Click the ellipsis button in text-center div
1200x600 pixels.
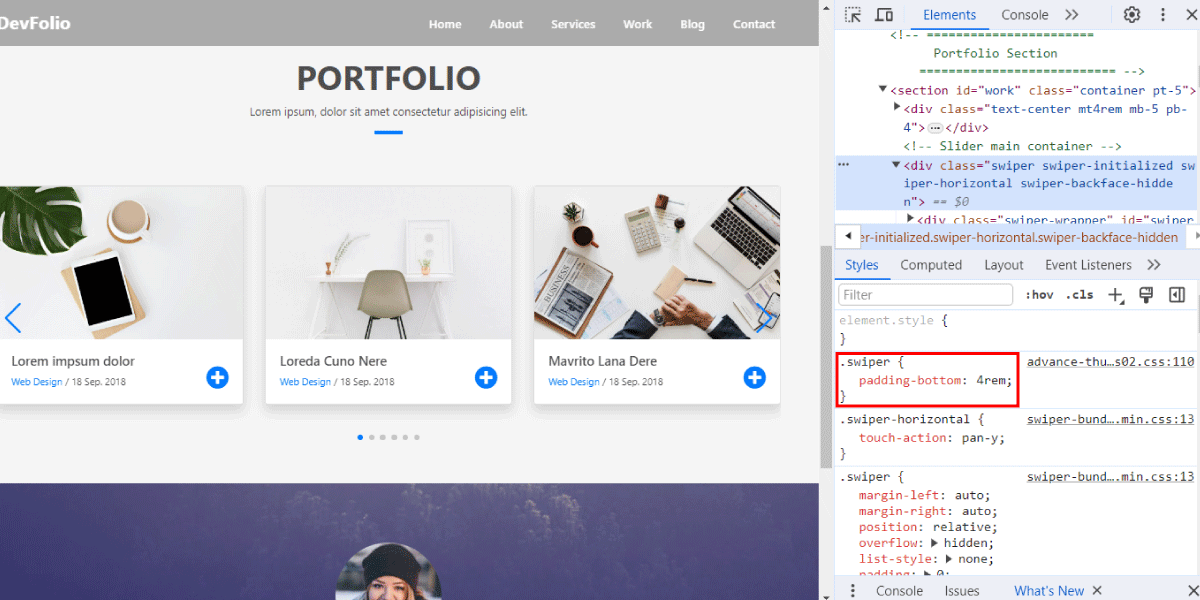coord(935,128)
